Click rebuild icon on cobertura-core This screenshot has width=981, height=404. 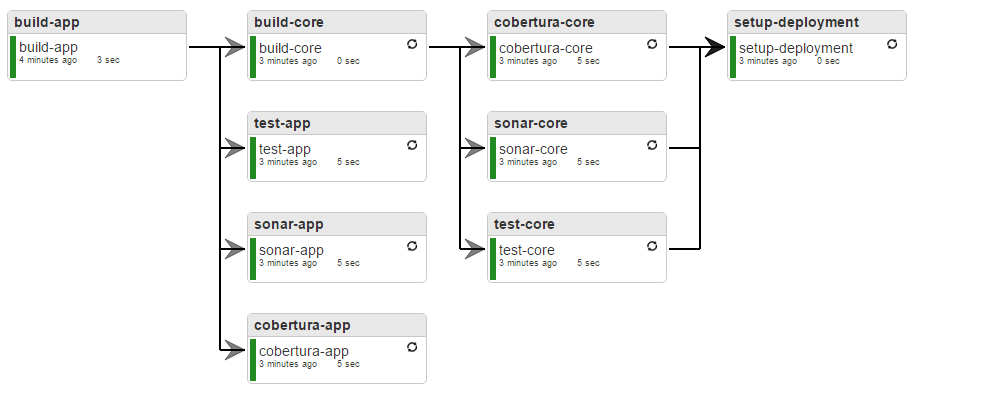click(x=652, y=44)
